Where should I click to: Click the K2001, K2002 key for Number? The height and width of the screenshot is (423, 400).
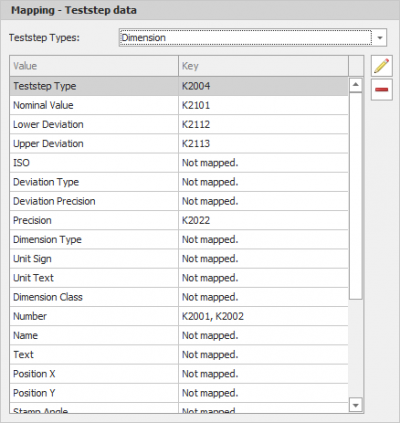click(x=213, y=316)
